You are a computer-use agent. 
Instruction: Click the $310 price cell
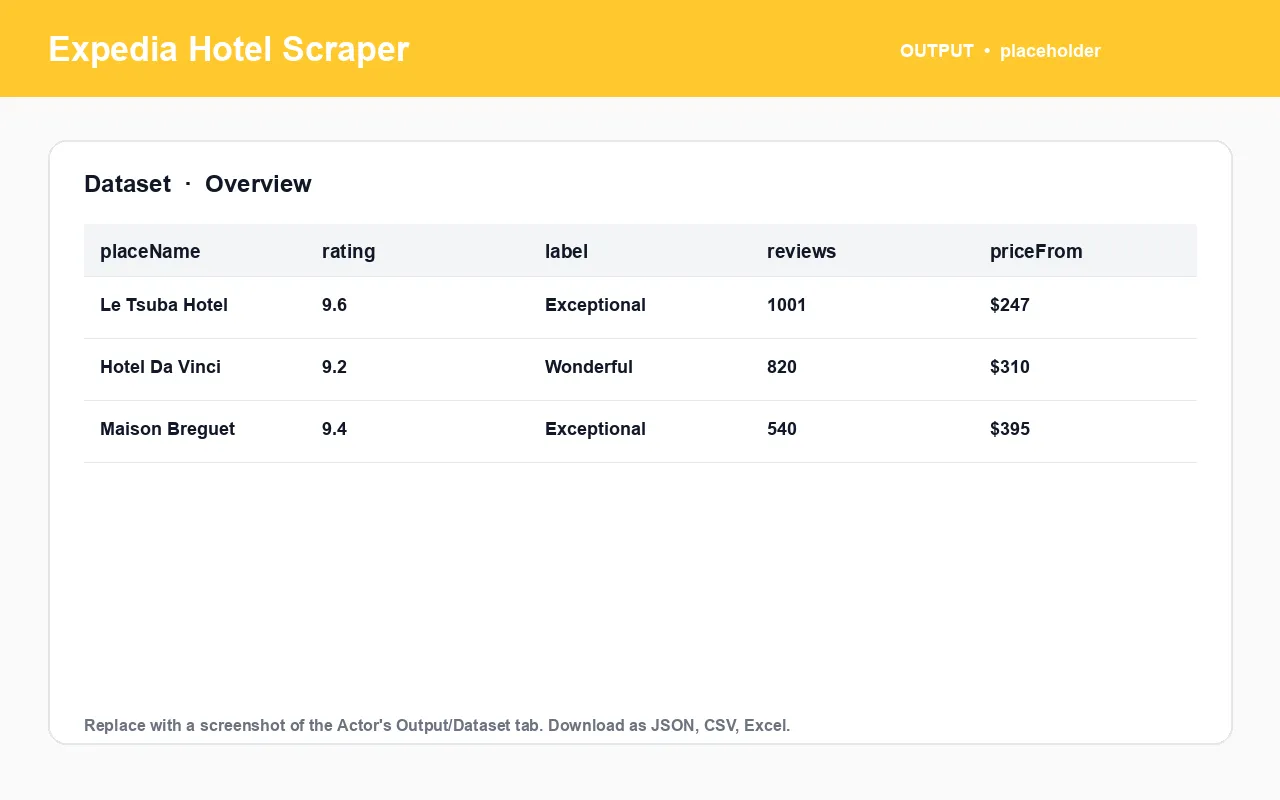(1009, 367)
